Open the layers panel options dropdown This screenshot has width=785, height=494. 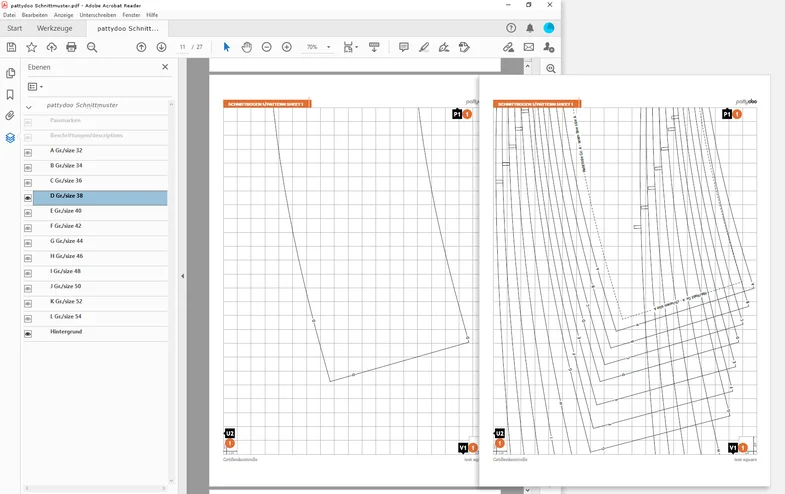35,87
